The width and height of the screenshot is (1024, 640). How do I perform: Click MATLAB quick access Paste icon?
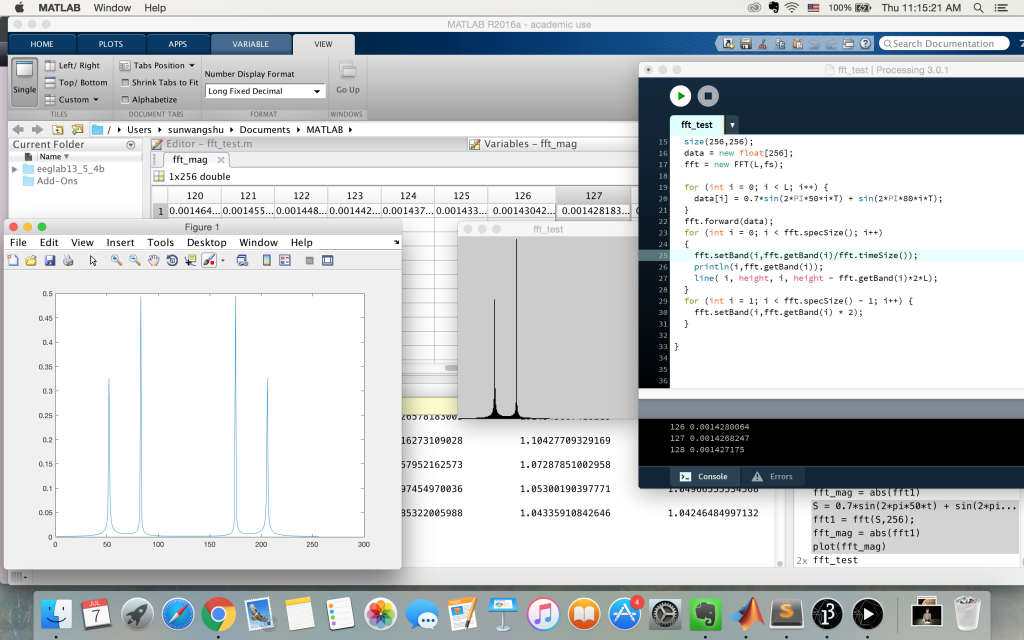pos(797,44)
